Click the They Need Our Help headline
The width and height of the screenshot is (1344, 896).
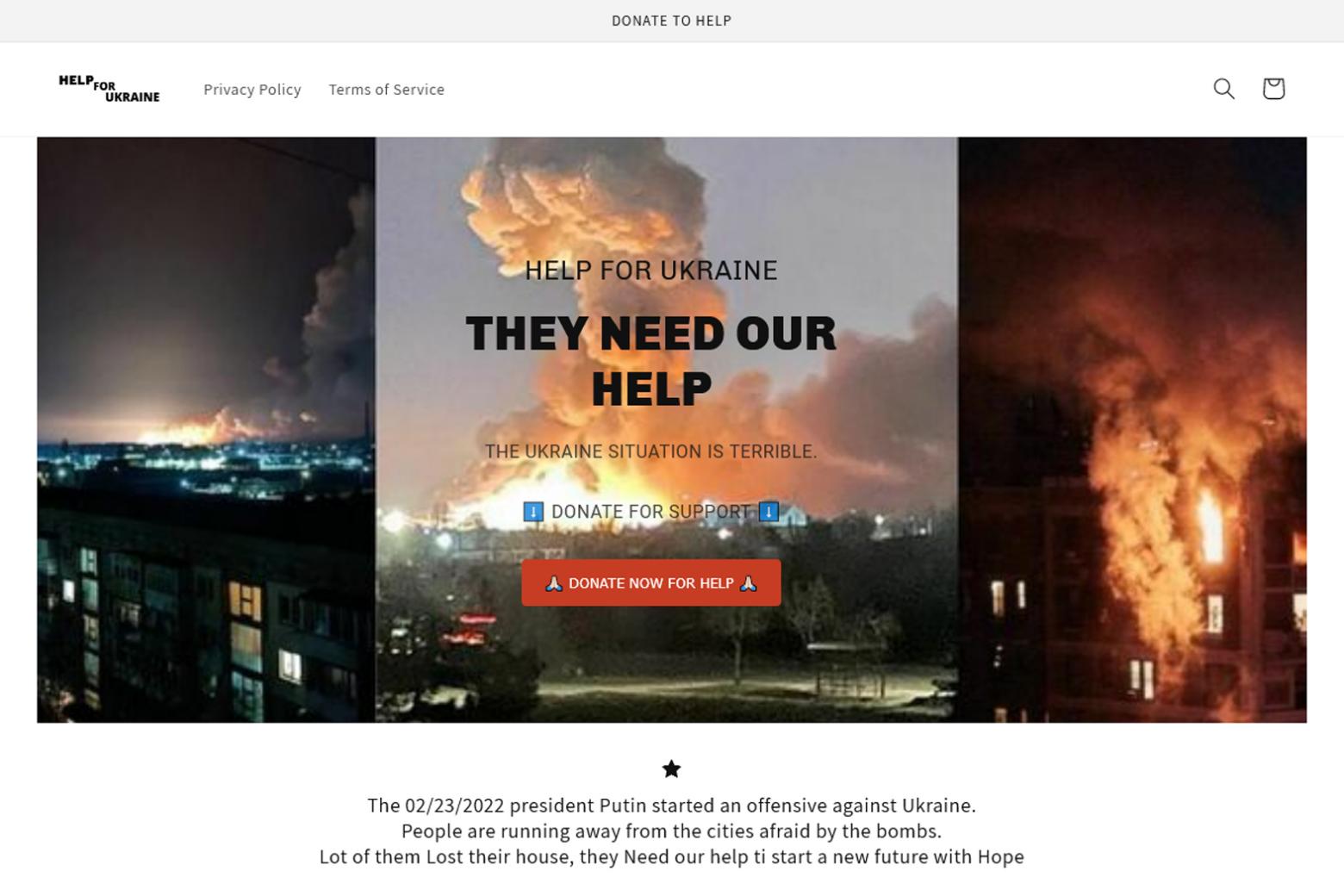651,360
